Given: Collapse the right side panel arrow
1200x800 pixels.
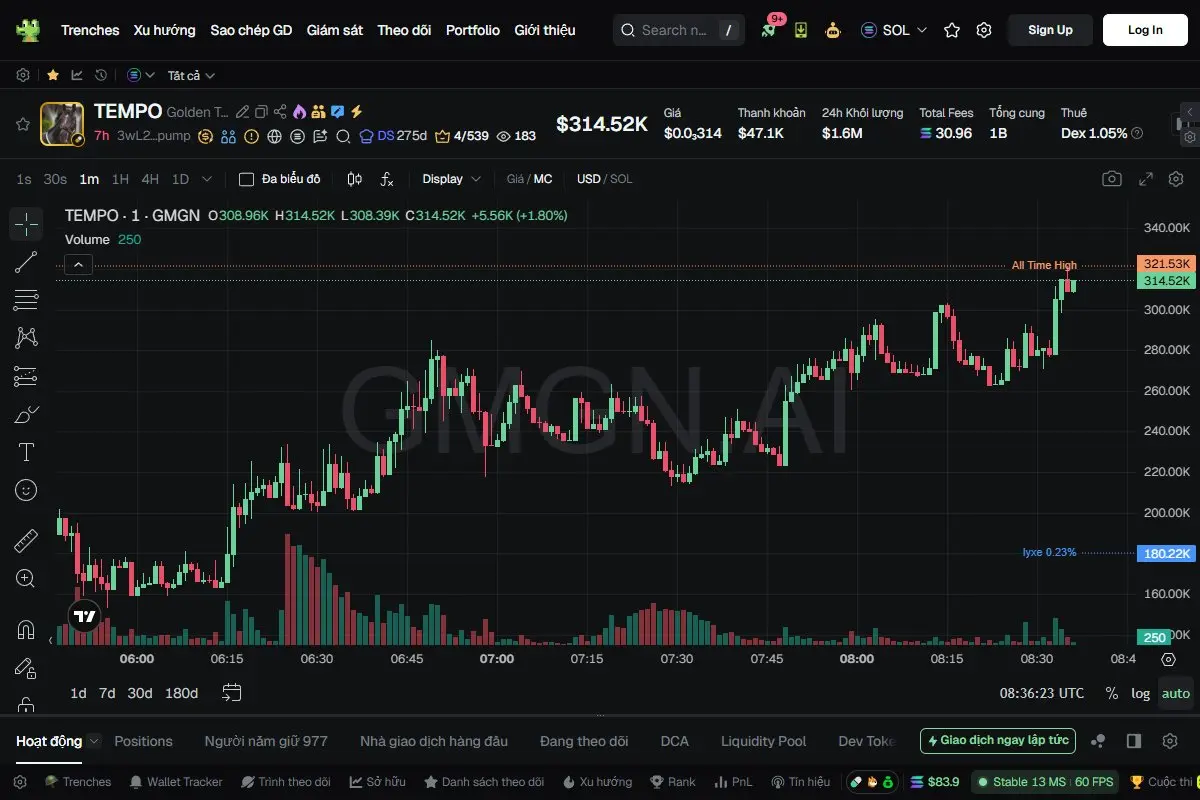Looking at the screenshot, I should pyautogui.click(x=1188, y=111).
